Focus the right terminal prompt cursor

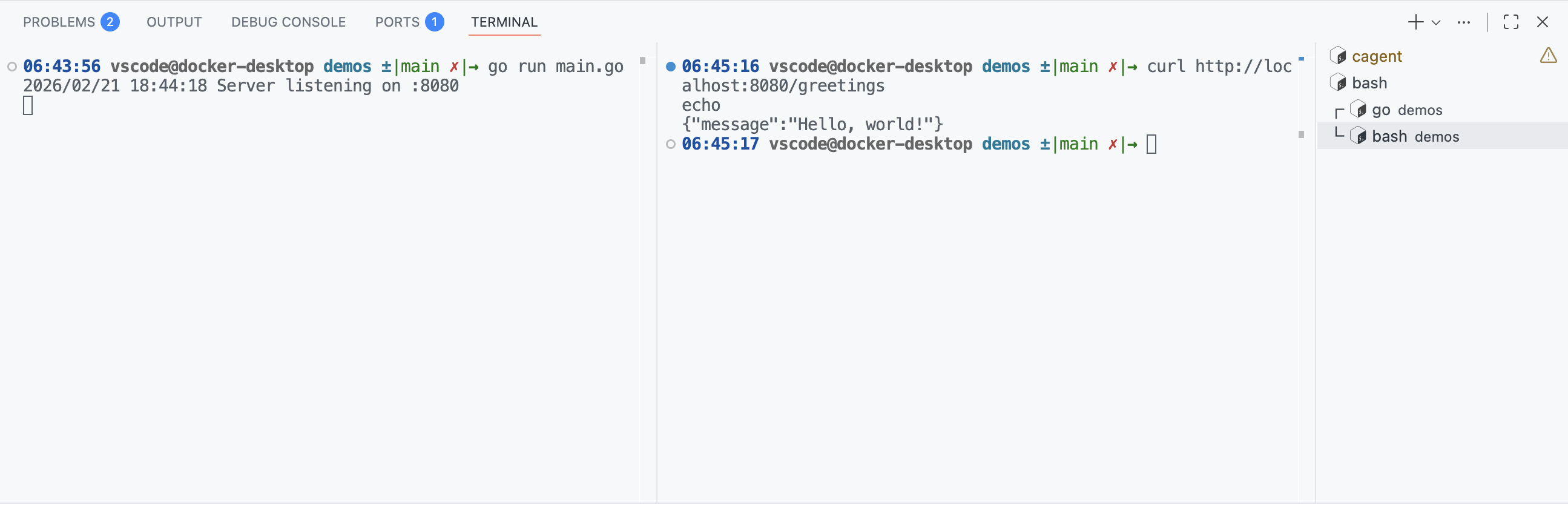coord(1151,144)
